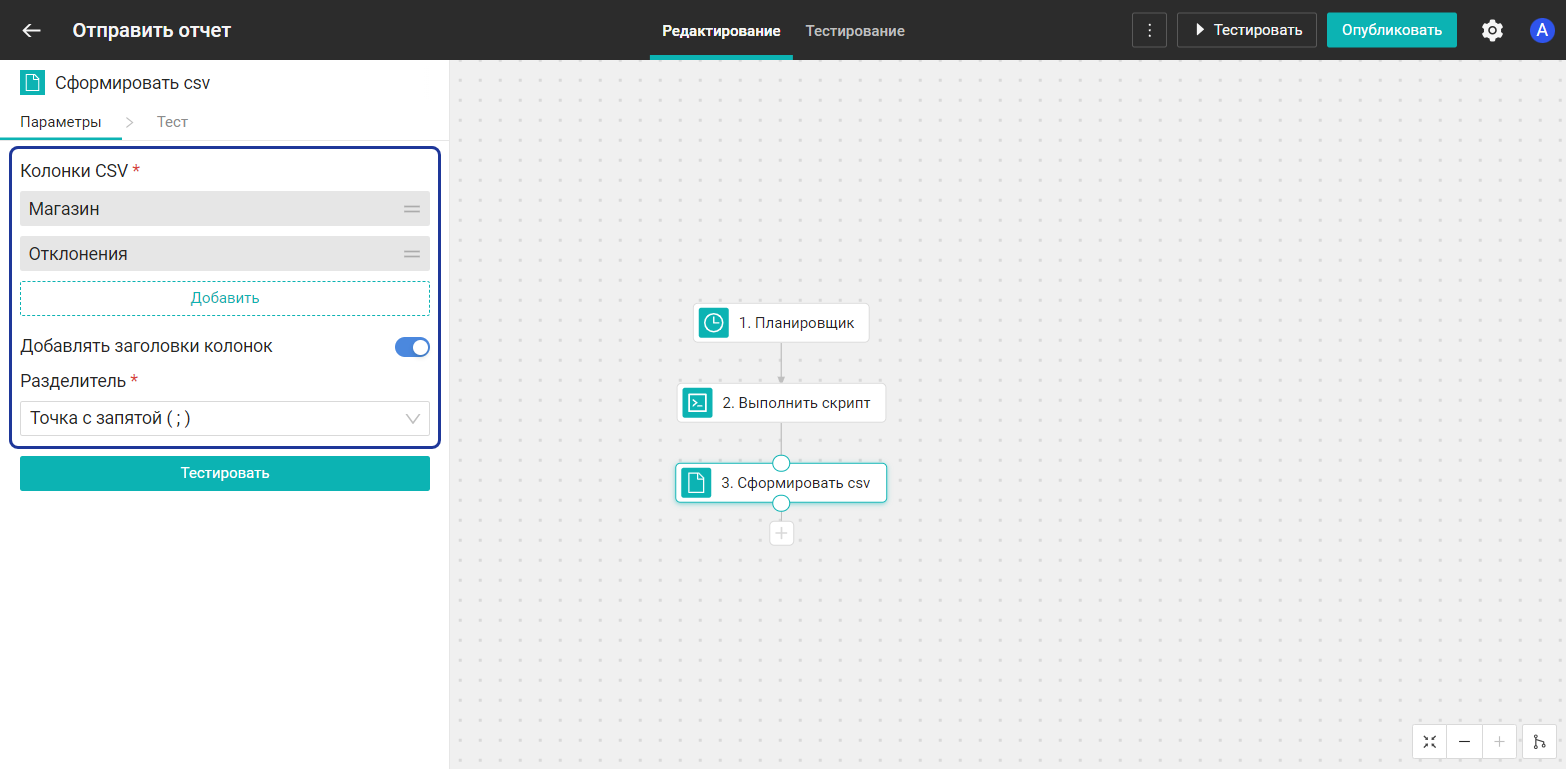This screenshot has height=769, width=1566.
Task: Click the top 'Тестировать' button with play icon
Action: (1247, 30)
